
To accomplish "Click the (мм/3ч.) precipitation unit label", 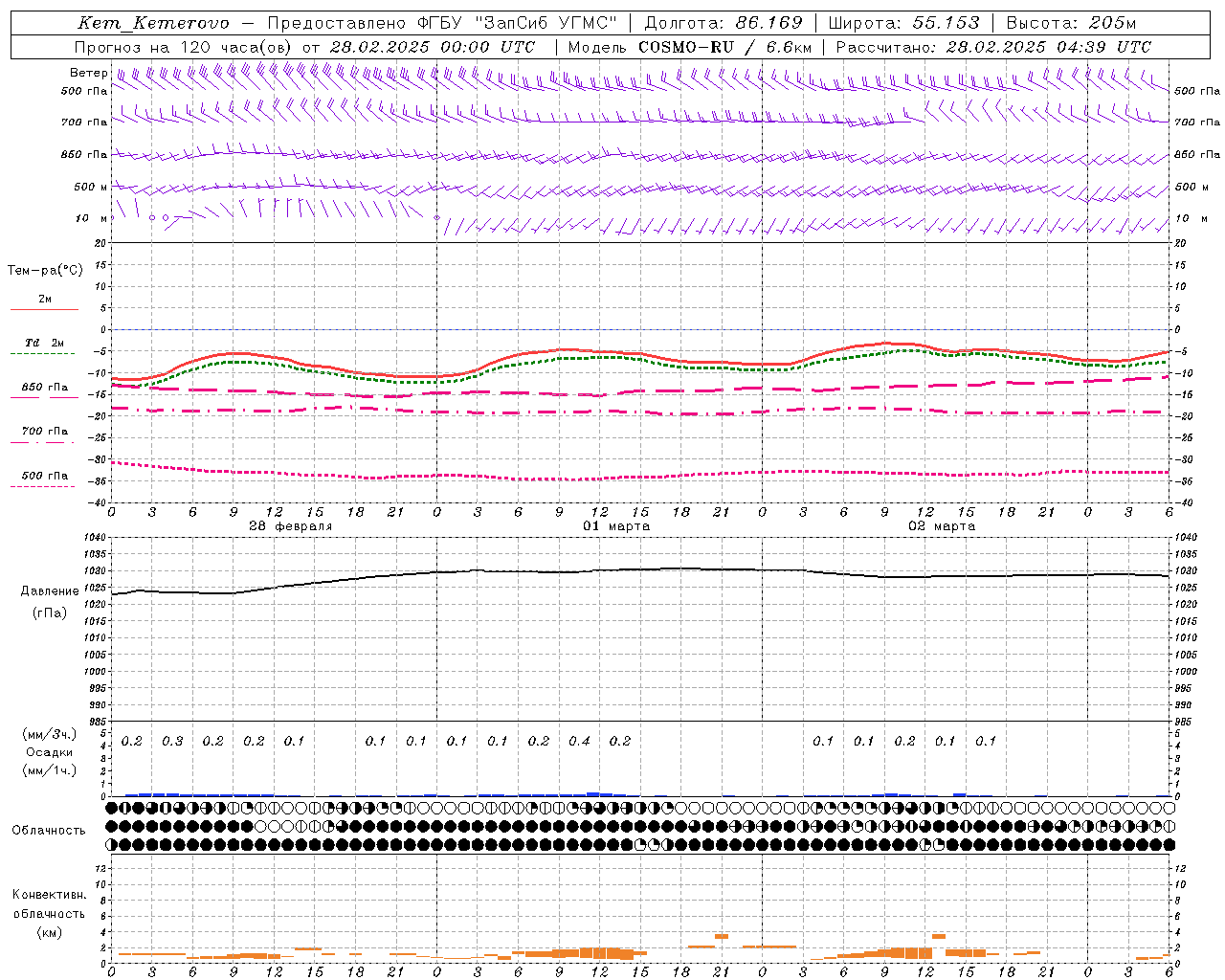I will coord(49,734).
